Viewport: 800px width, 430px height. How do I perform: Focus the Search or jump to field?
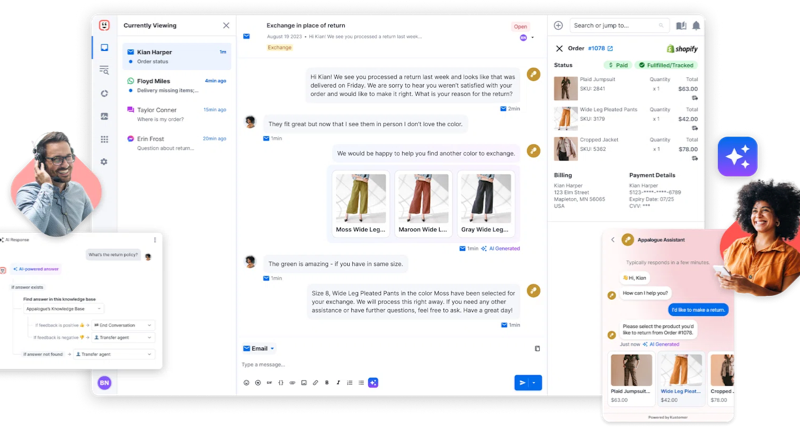click(619, 26)
